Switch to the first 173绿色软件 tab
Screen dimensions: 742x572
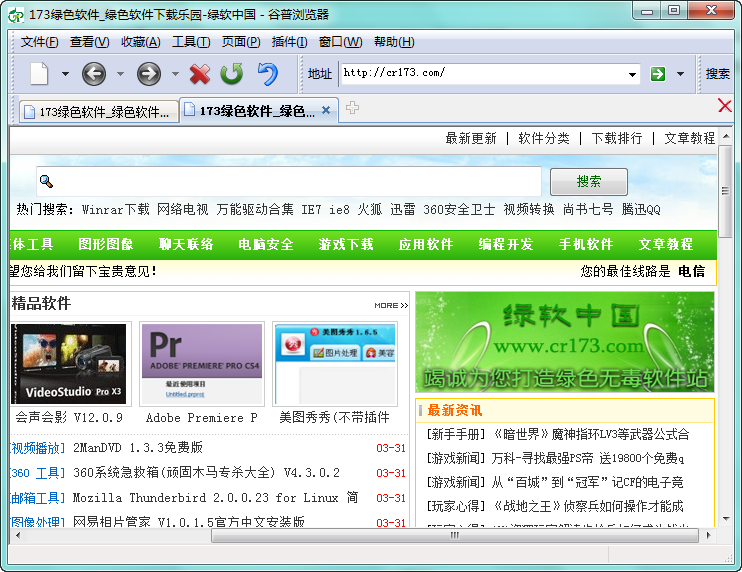point(98,112)
